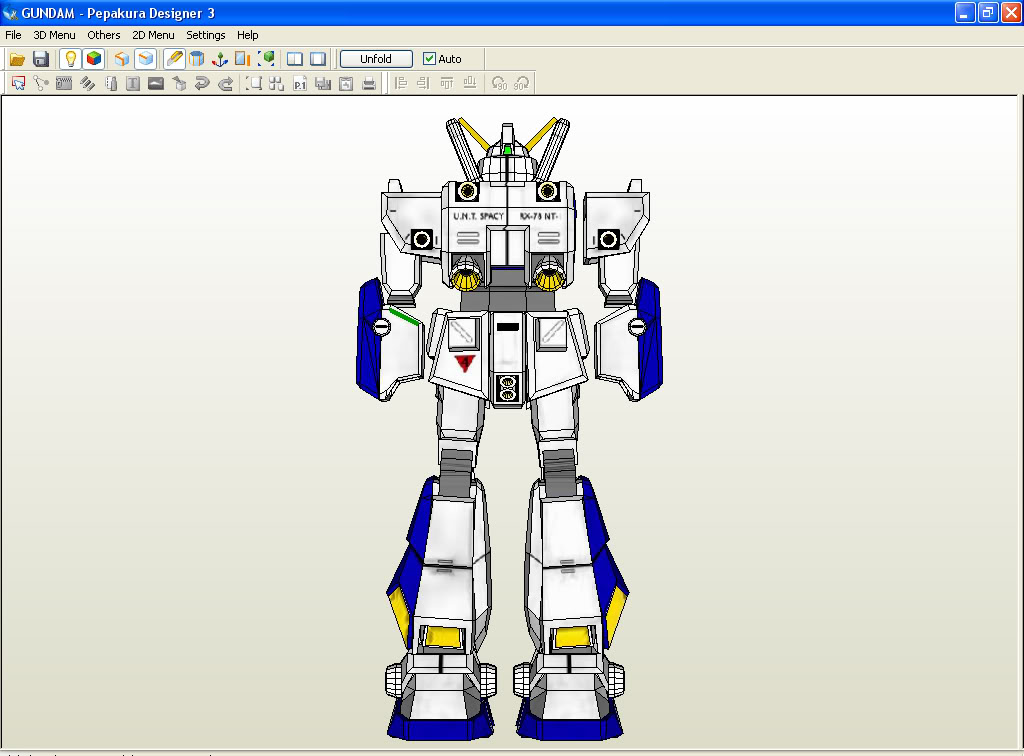Click the U.N.T. SPACY chest marking
This screenshot has width=1024, height=756.
click(x=479, y=216)
